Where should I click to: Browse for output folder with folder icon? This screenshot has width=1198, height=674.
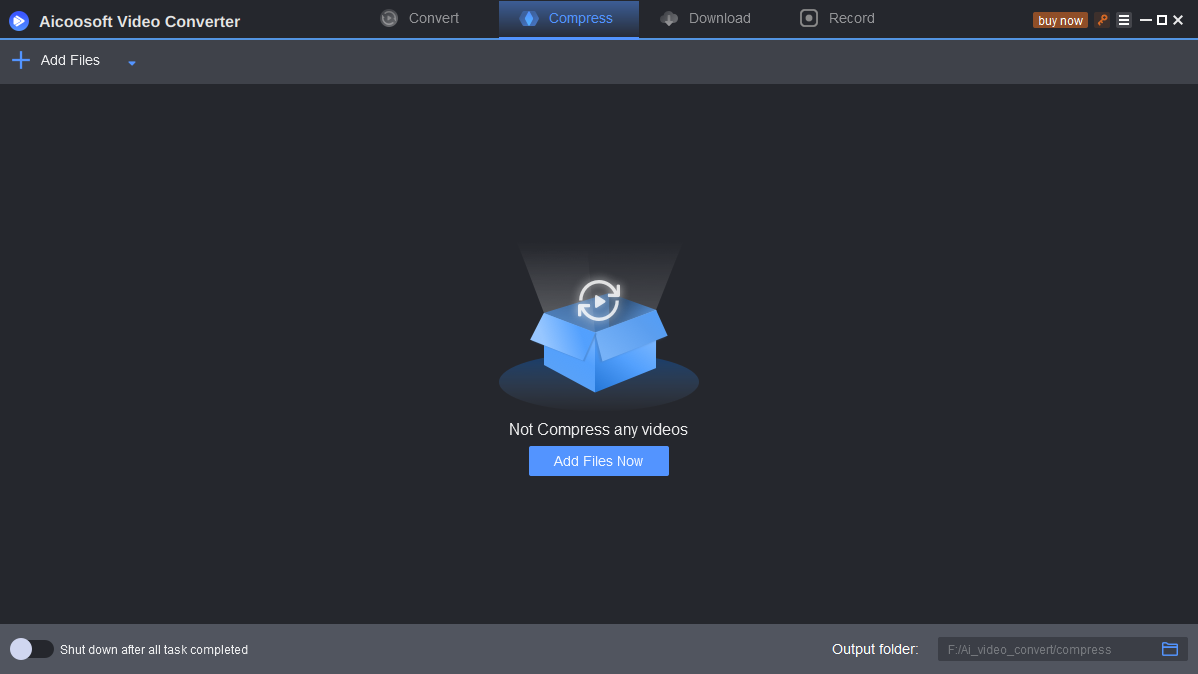[x=1170, y=649]
